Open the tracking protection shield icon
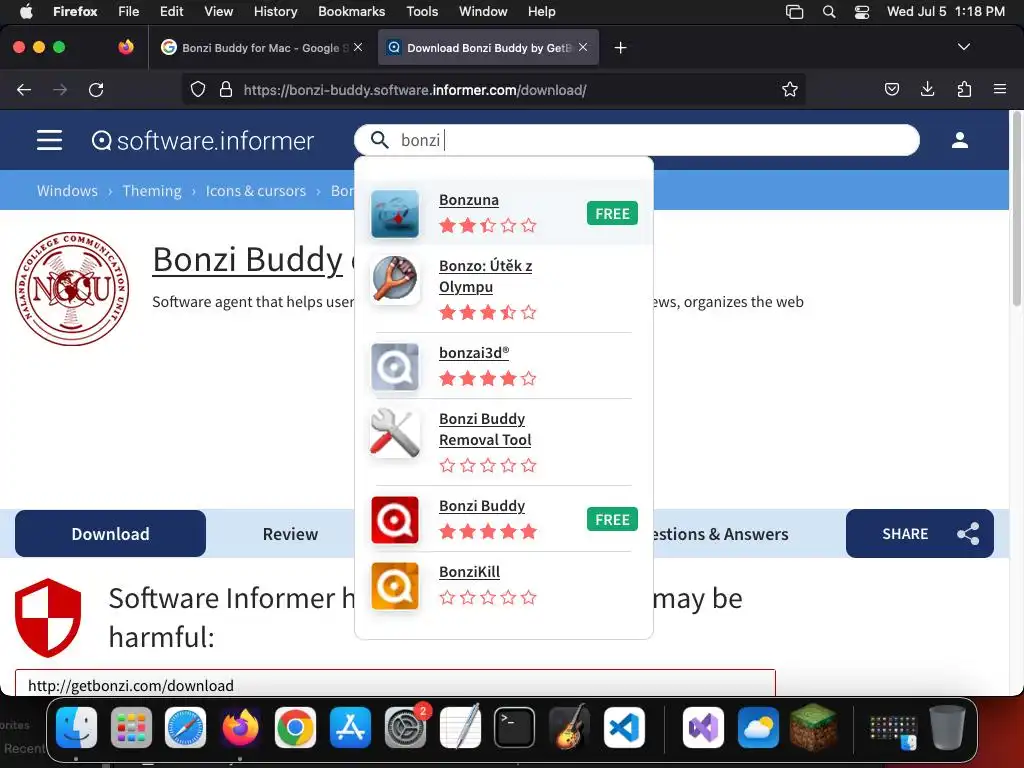The height and width of the screenshot is (768, 1024). [x=197, y=89]
